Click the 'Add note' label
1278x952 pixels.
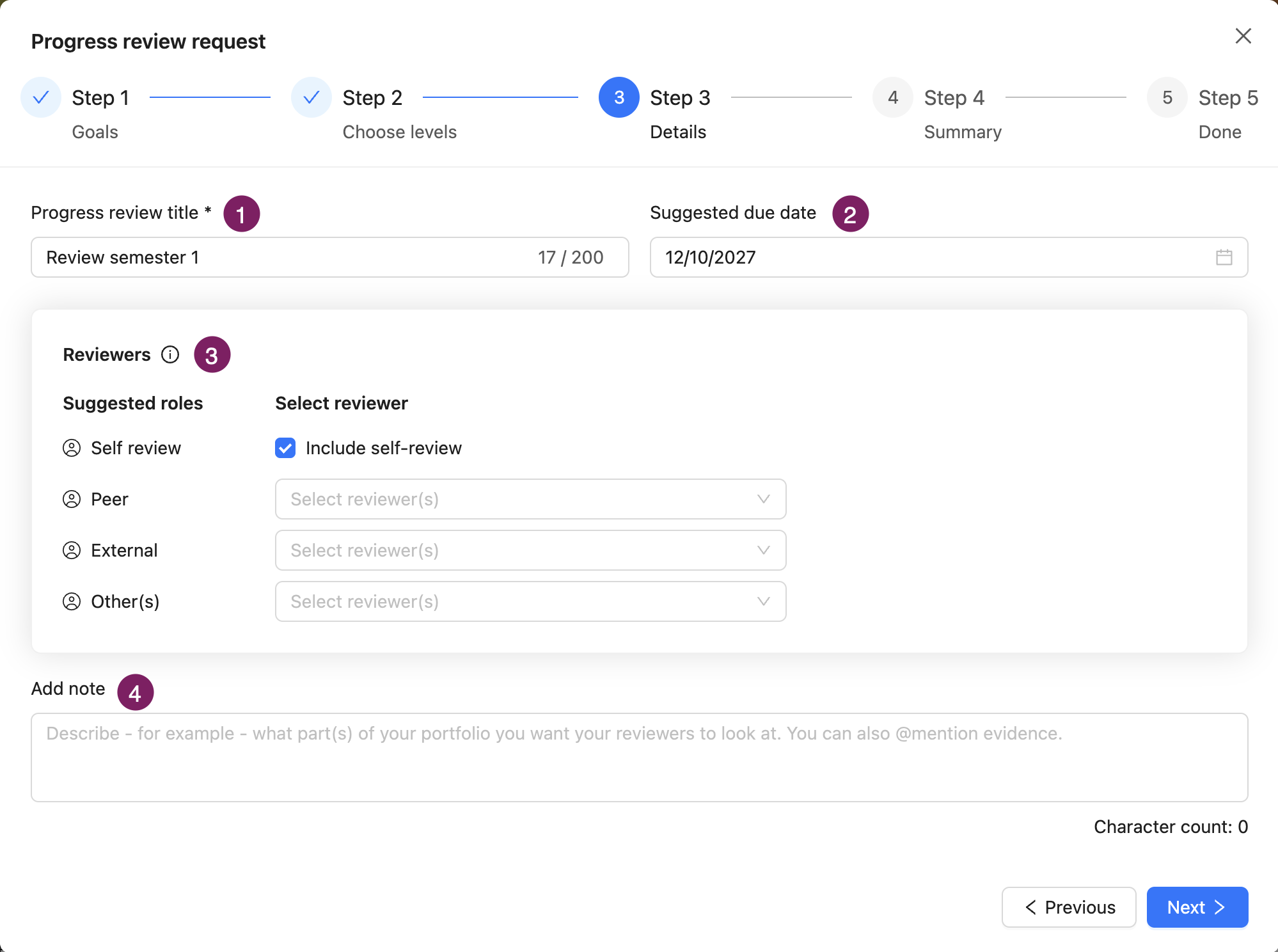pos(68,688)
